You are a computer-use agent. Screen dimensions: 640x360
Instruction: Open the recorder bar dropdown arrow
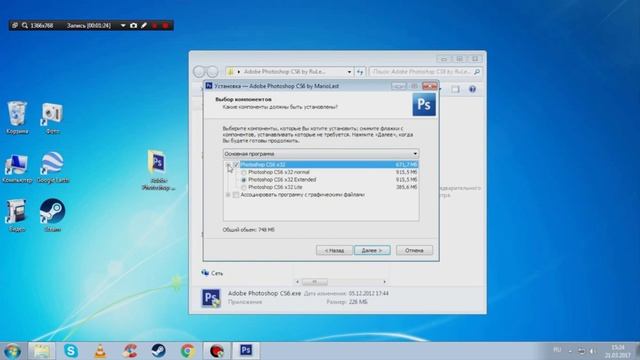coord(123,25)
